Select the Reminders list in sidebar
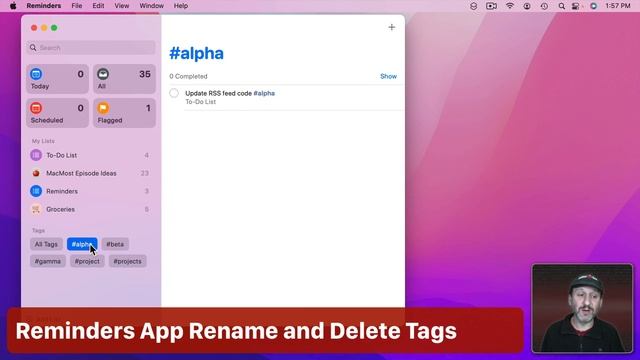 (x=91, y=191)
